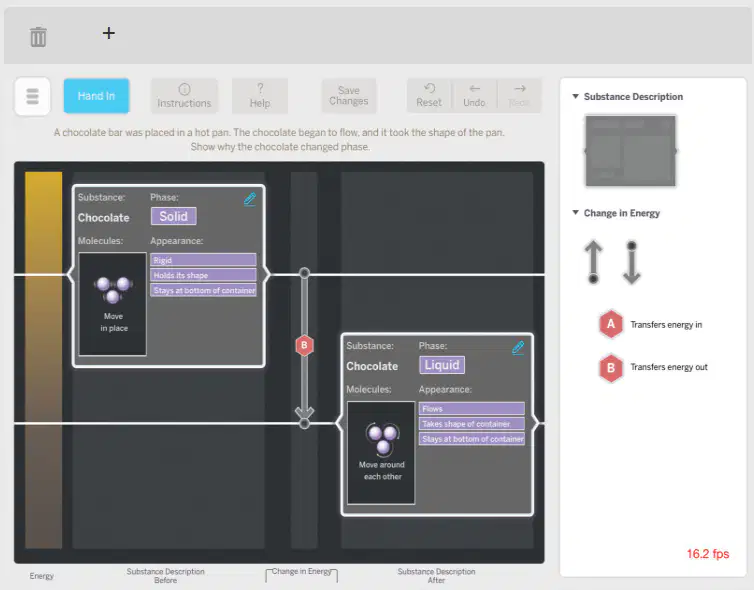754x590 pixels.
Task: Collapse the Change in Energy section
Action: pyautogui.click(x=575, y=213)
